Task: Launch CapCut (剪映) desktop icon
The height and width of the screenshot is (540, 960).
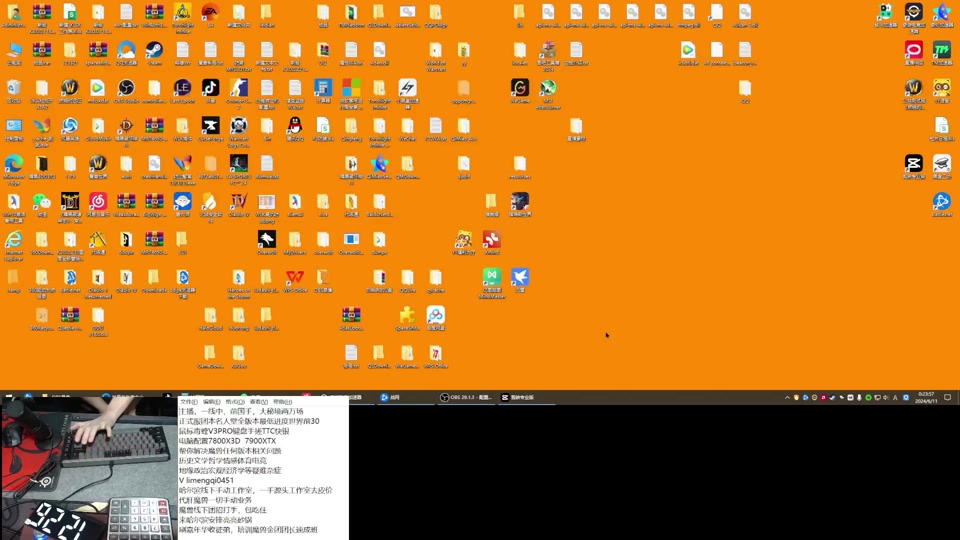Action: [913, 164]
